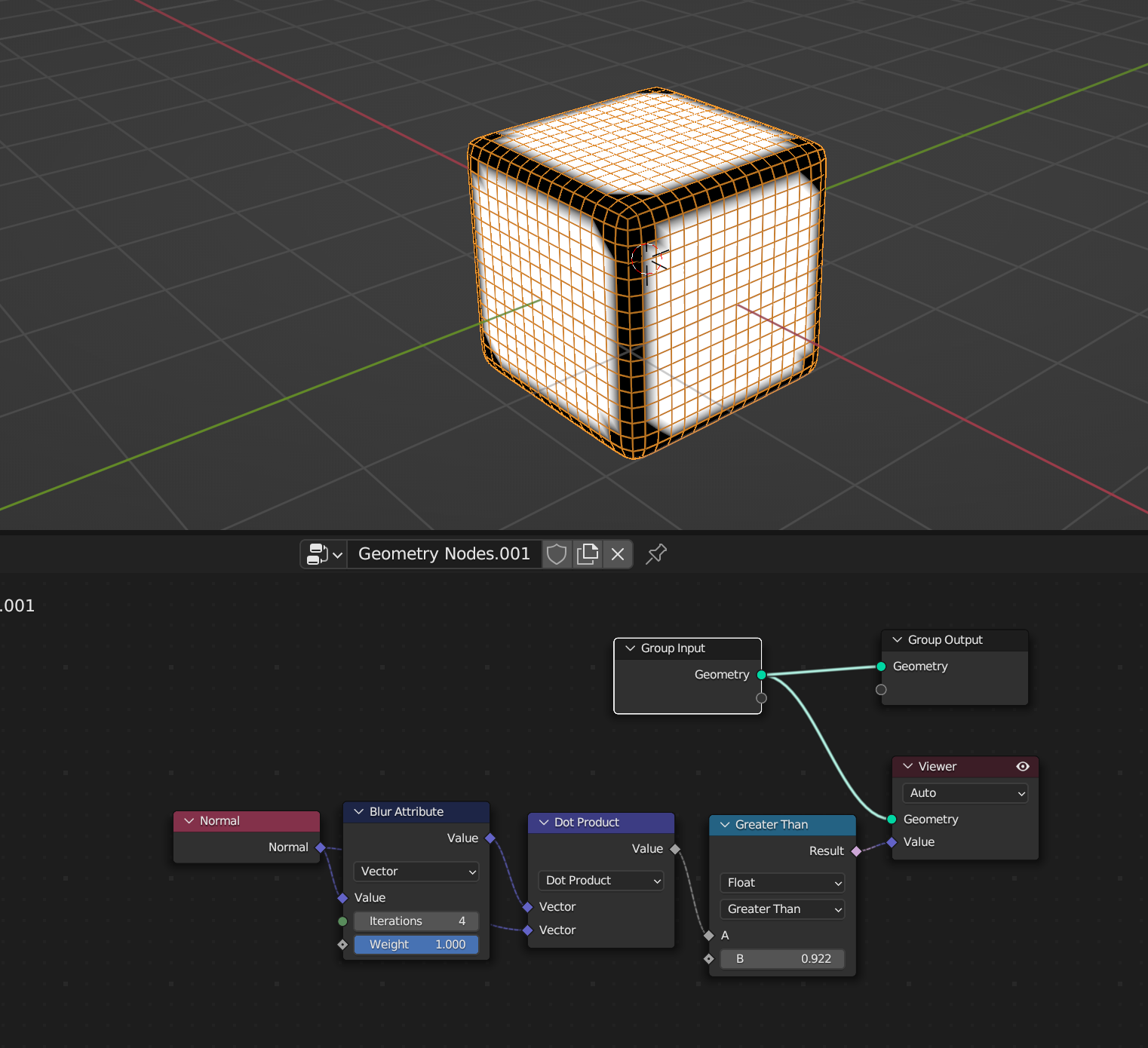Collapse the Group Output node
The width and height of the screenshot is (1148, 1048).
point(898,639)
